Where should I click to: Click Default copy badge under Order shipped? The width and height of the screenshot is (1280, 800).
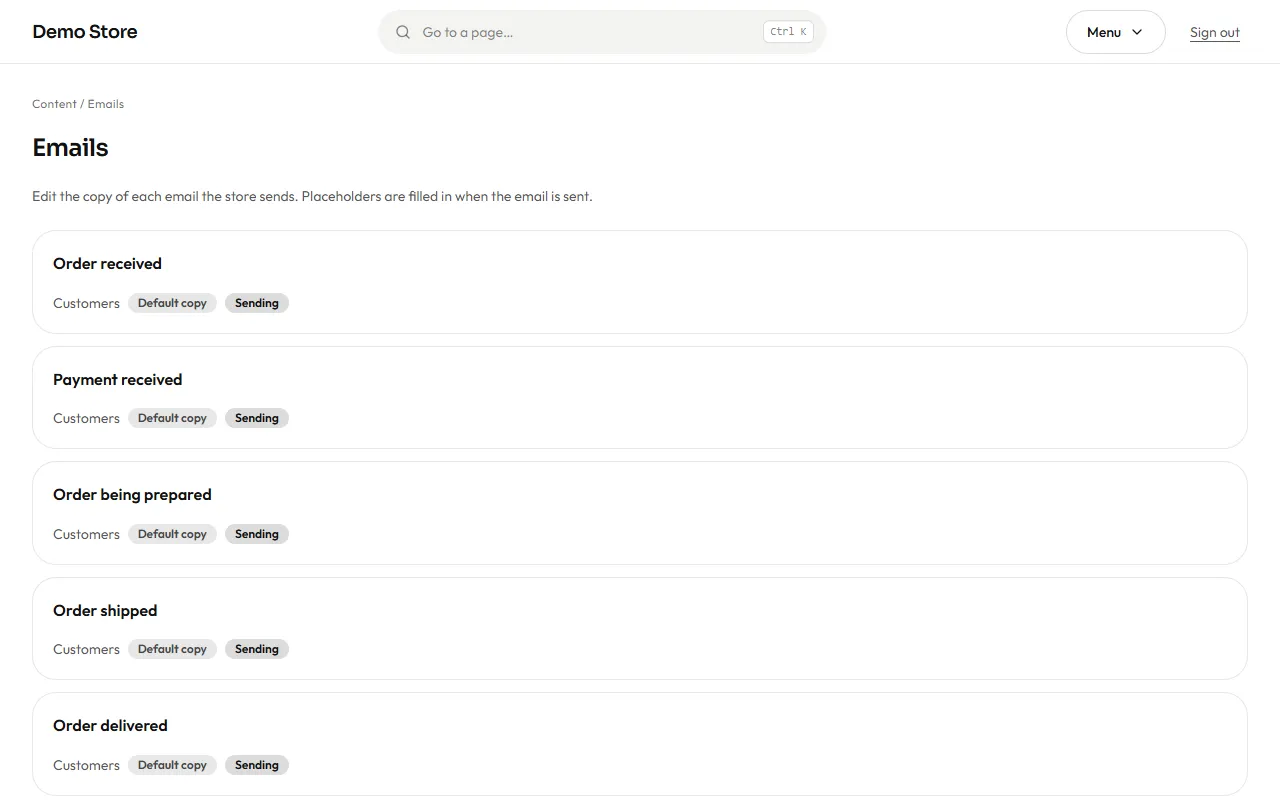[x=172, y=649]
